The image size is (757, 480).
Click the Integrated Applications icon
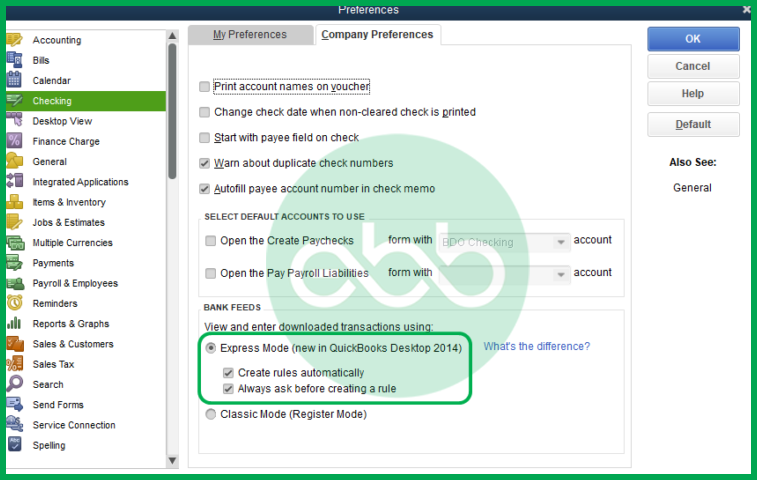coord(14,182)
